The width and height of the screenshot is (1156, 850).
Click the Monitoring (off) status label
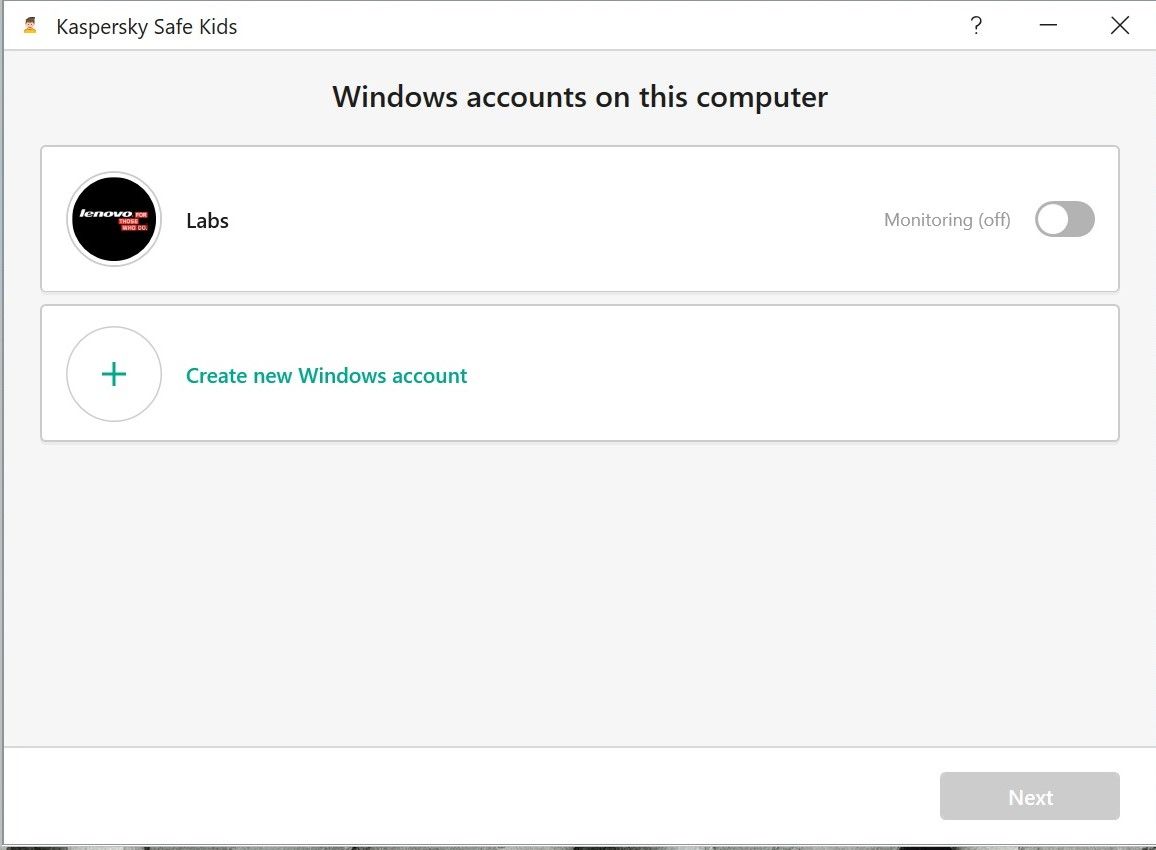pyautogui.click(x=946, y=219)
